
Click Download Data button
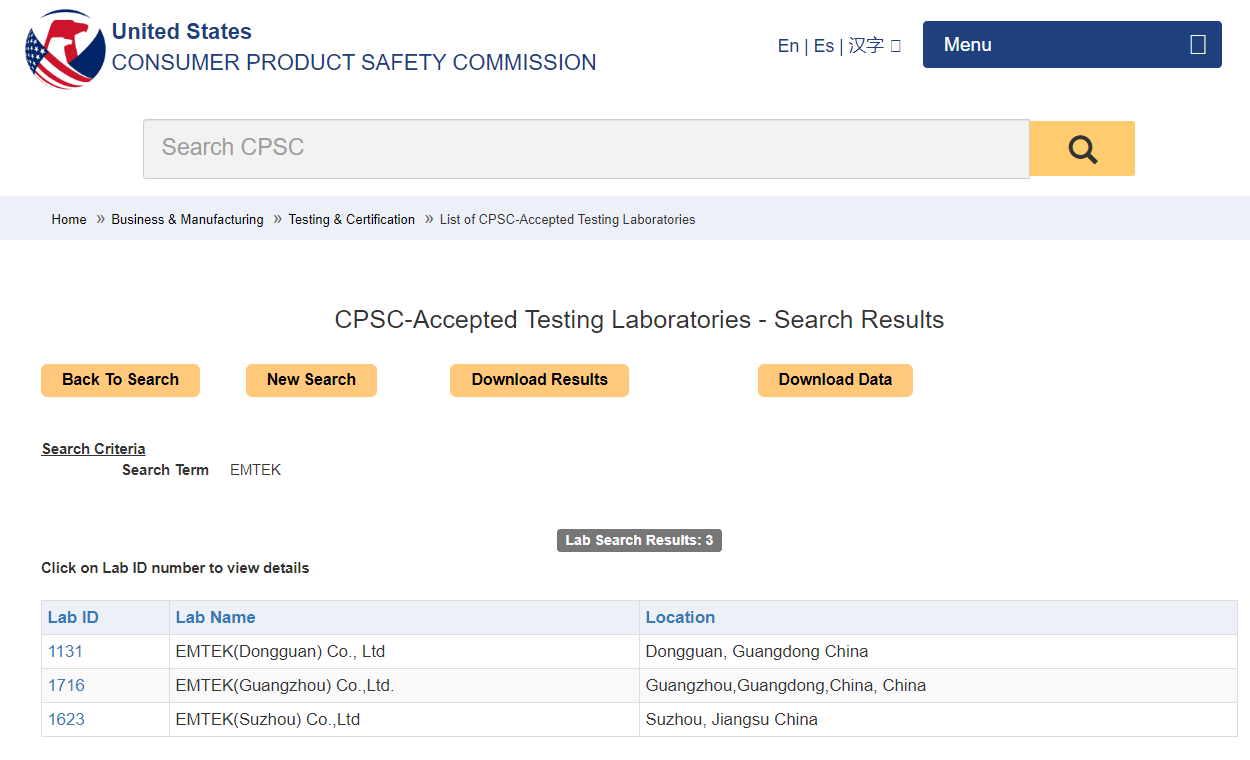tap(835, 380)
